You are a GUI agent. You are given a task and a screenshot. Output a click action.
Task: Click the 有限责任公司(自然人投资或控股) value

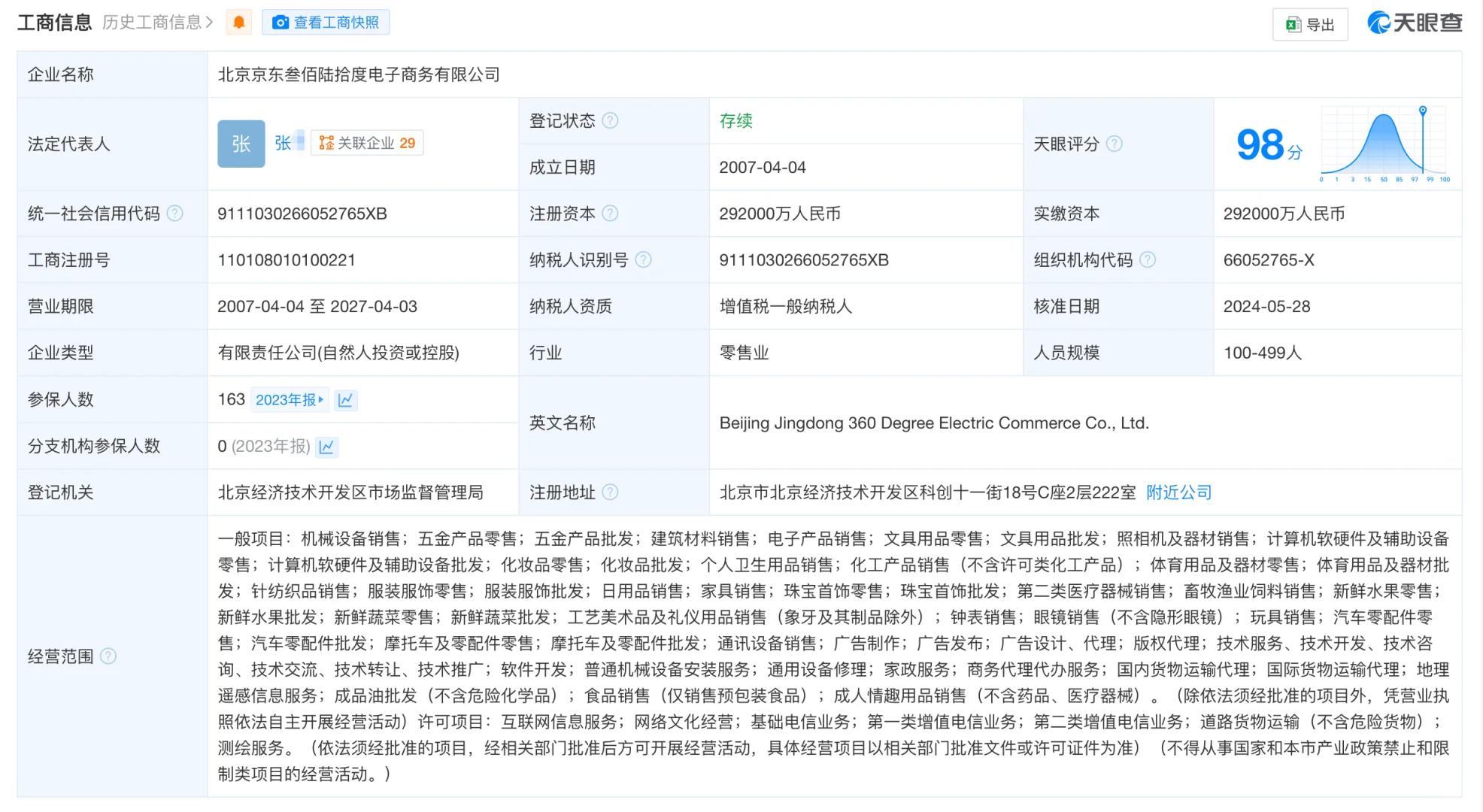click(x=338, y=353)
